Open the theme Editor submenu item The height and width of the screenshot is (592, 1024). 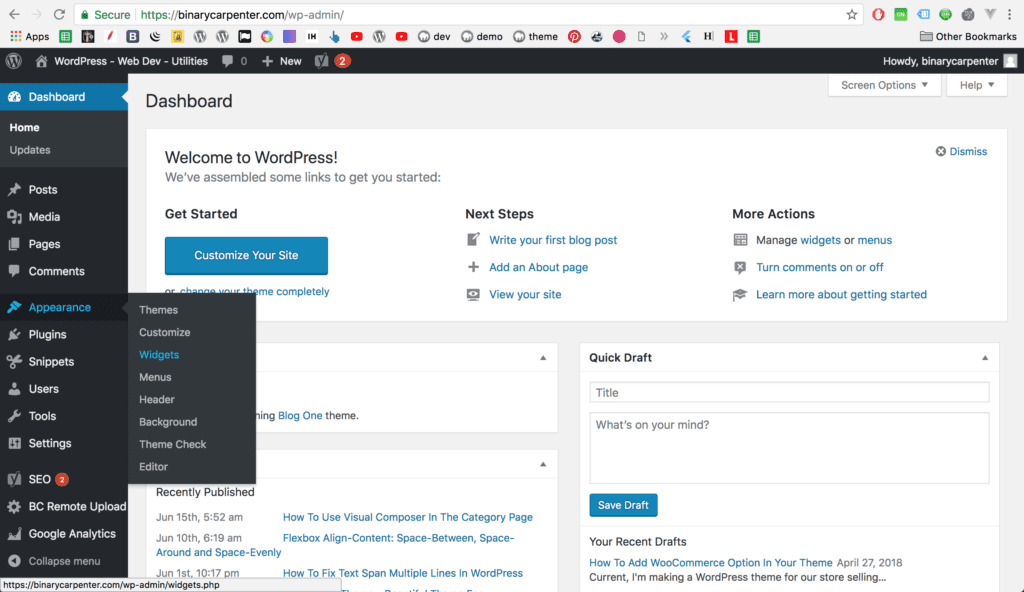153,467
